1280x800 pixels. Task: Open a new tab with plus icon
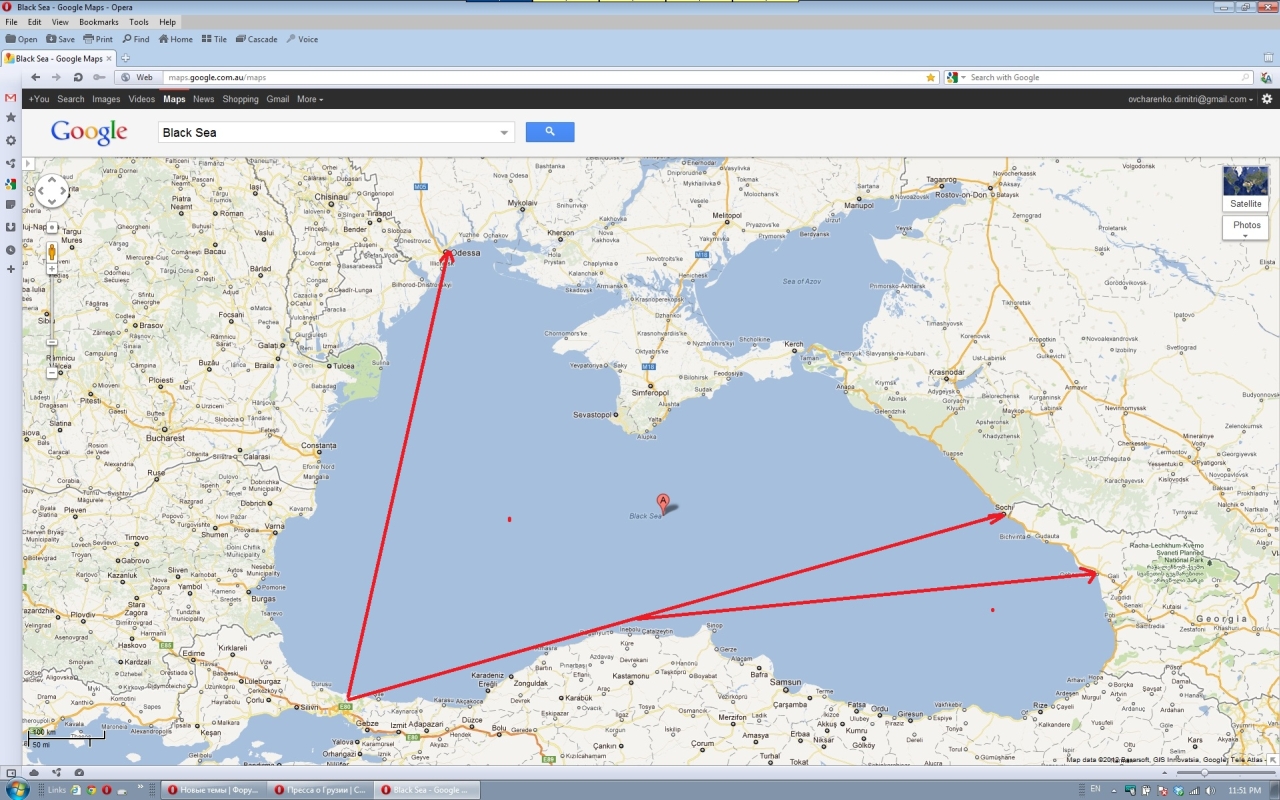click(x=125, y=58)
